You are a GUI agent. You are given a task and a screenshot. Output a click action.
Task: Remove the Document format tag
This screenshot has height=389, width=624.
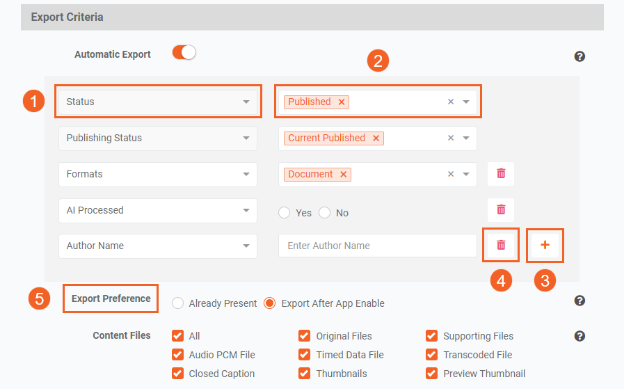(343, 174)
